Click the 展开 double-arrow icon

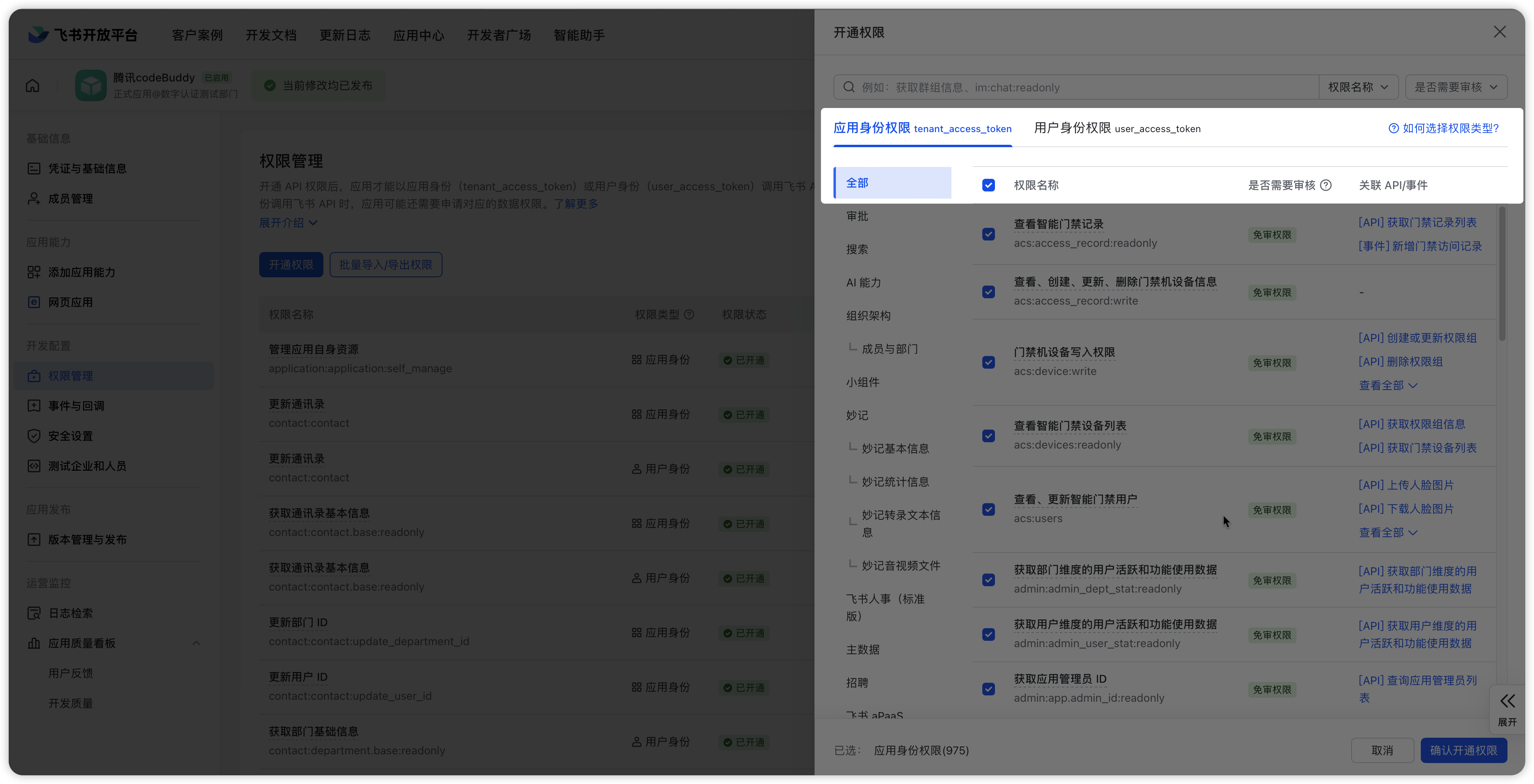pos(1507,701)
